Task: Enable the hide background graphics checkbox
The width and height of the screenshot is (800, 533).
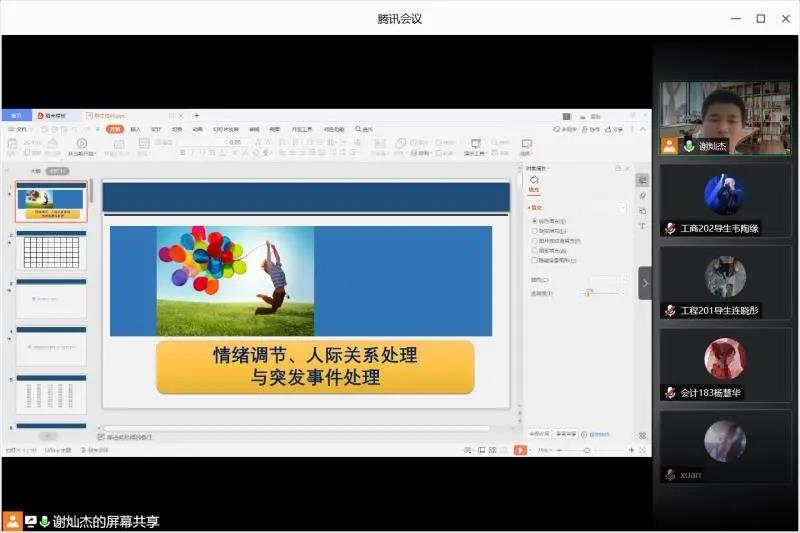Action: tap(535, 260)
